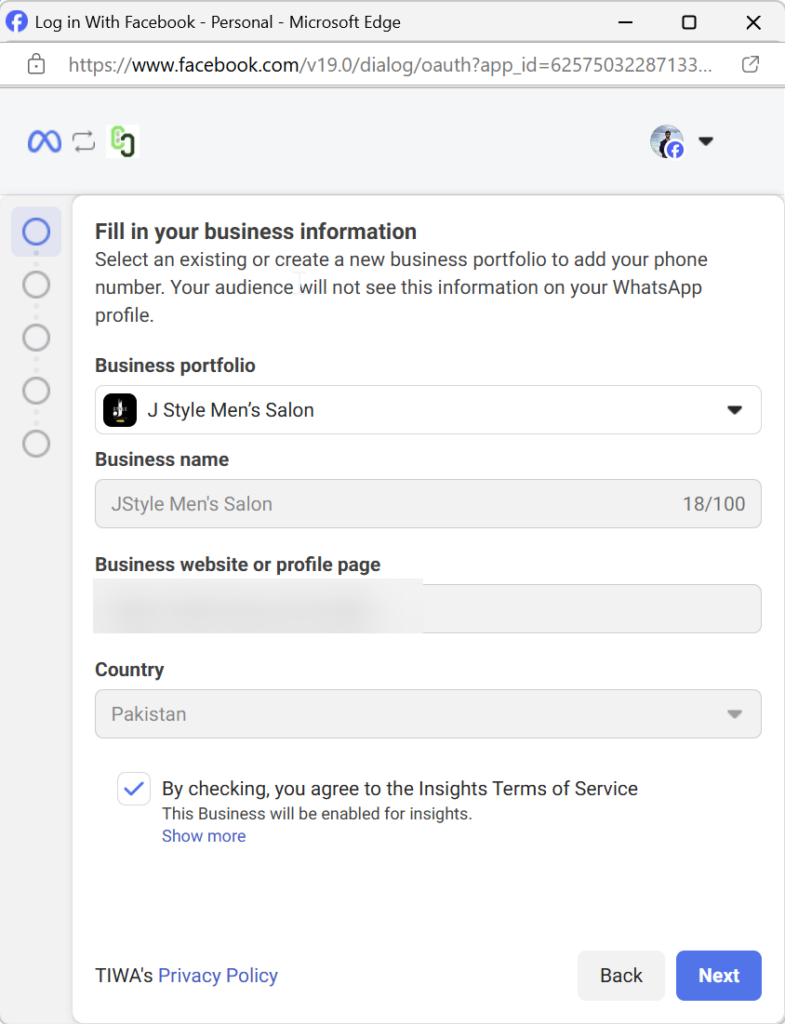This screenshot has height=1024, width=785.
Task: Open the Business portfolio dropdown
Action: 428,409
